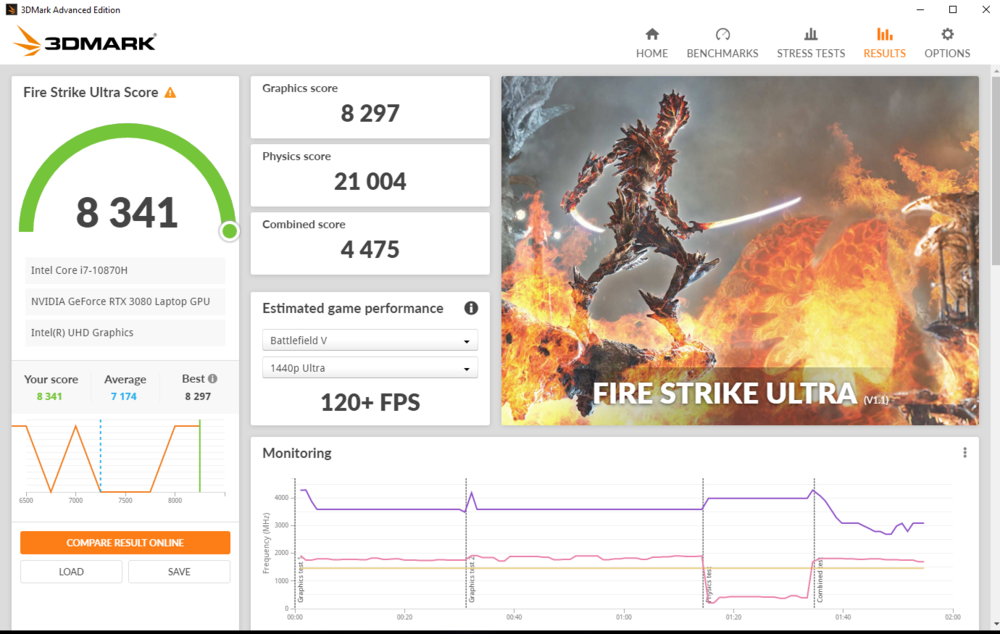Image resolution: width=1000 pixels, height=634 pixels.
Task: Click the Save button
Action: 179,572
